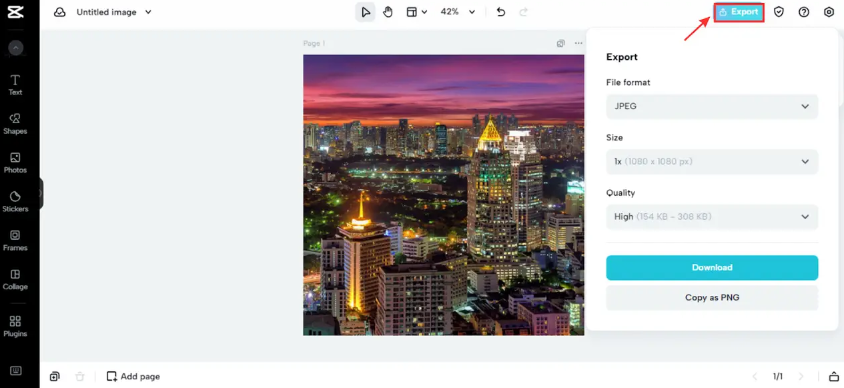
Task: Redo the last undone action
Action: [523, 12]
